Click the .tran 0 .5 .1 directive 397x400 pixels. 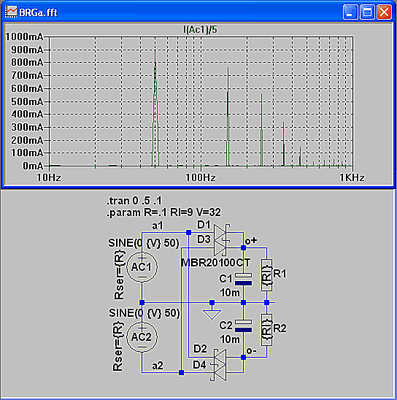point(134,201)
